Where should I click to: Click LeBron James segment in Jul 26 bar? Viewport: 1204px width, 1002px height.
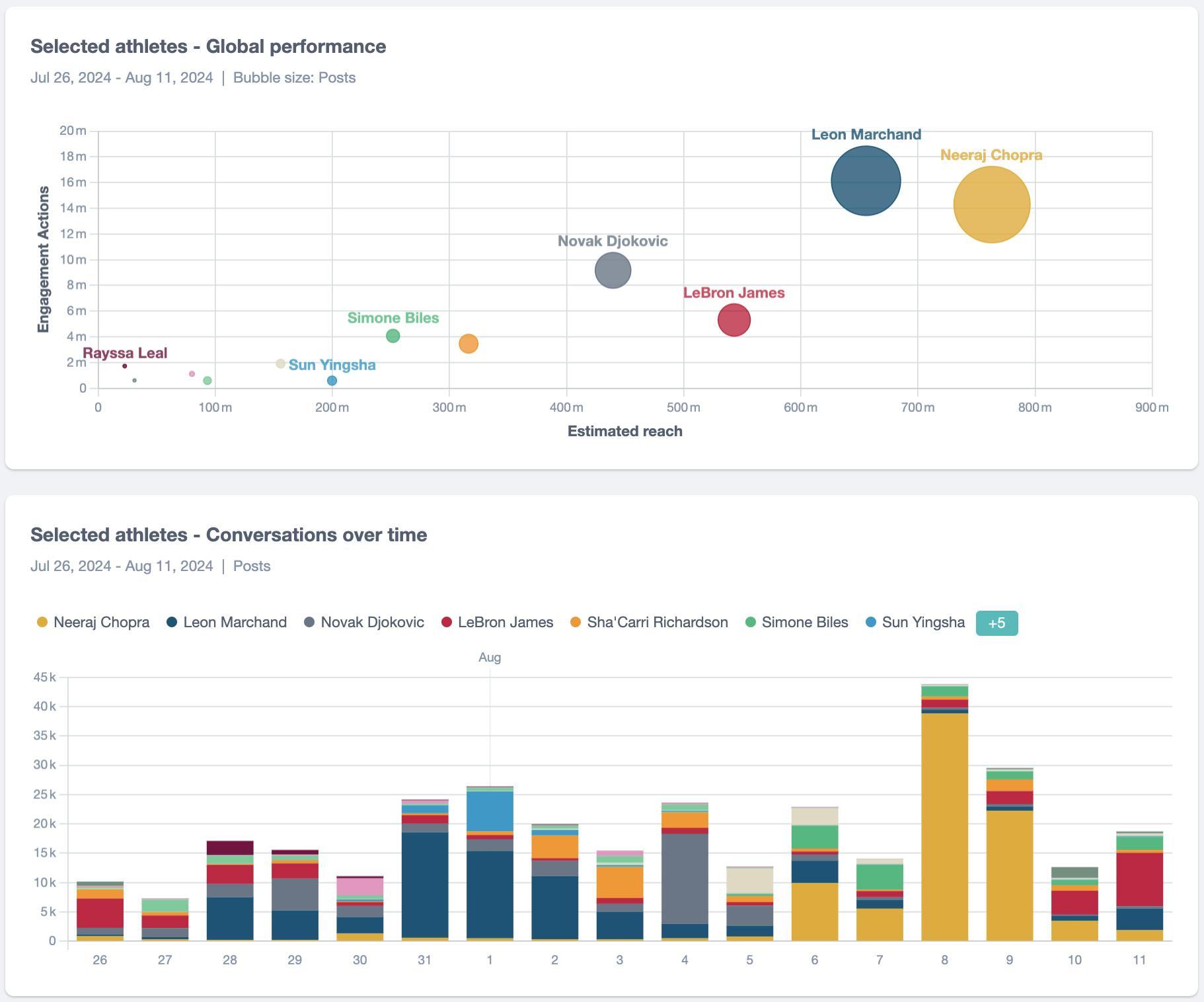[x=100, y=913]
